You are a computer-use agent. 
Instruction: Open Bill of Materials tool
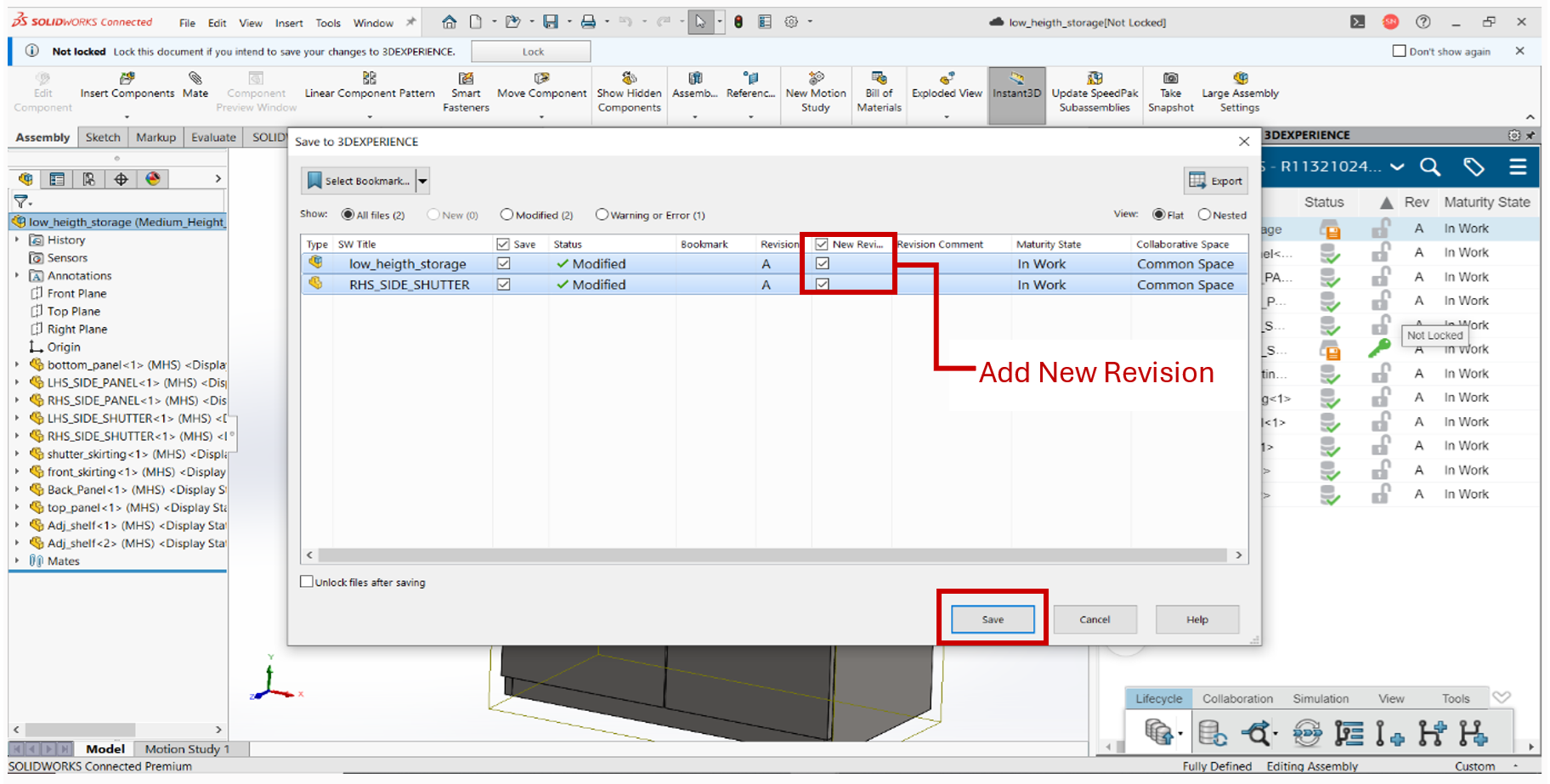(x=879, y=79)
